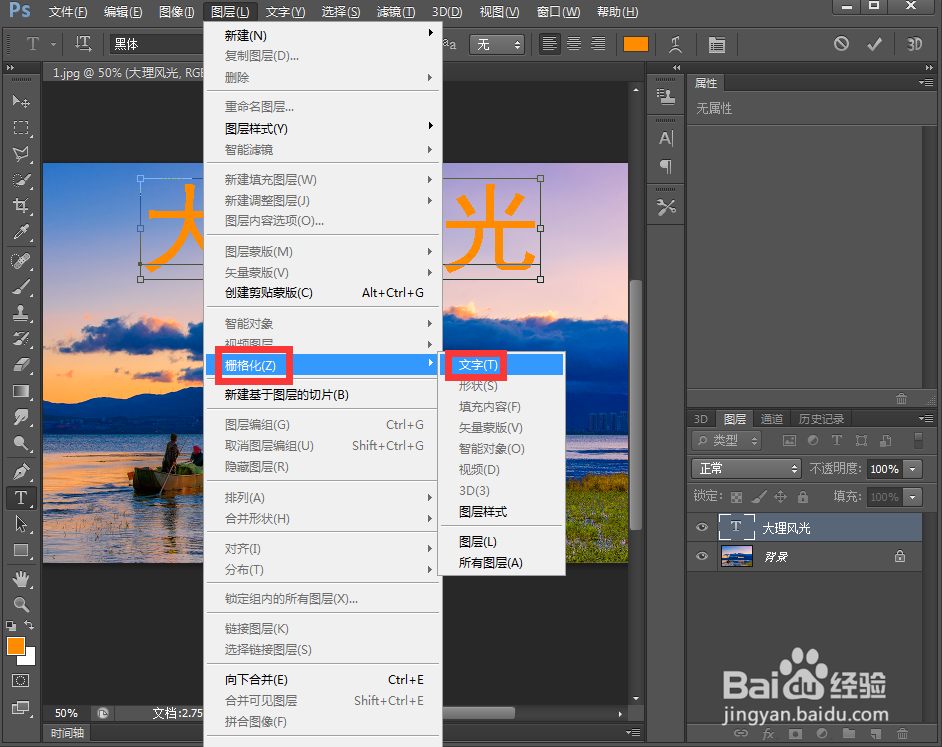Image resolution: width=942 pixels, height=747 pixels.
Task: Click the 背景 layer thumbnail
Action: [x=737, y=556]
